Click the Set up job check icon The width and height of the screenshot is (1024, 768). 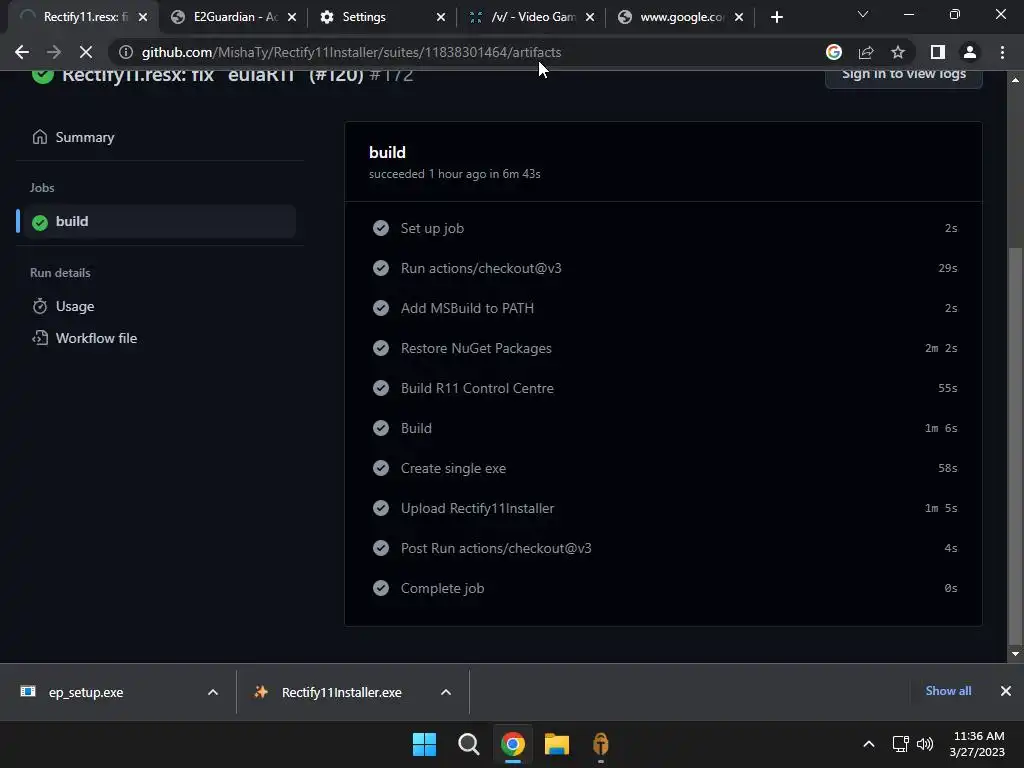pyautogui.click(x=381, y=228)
